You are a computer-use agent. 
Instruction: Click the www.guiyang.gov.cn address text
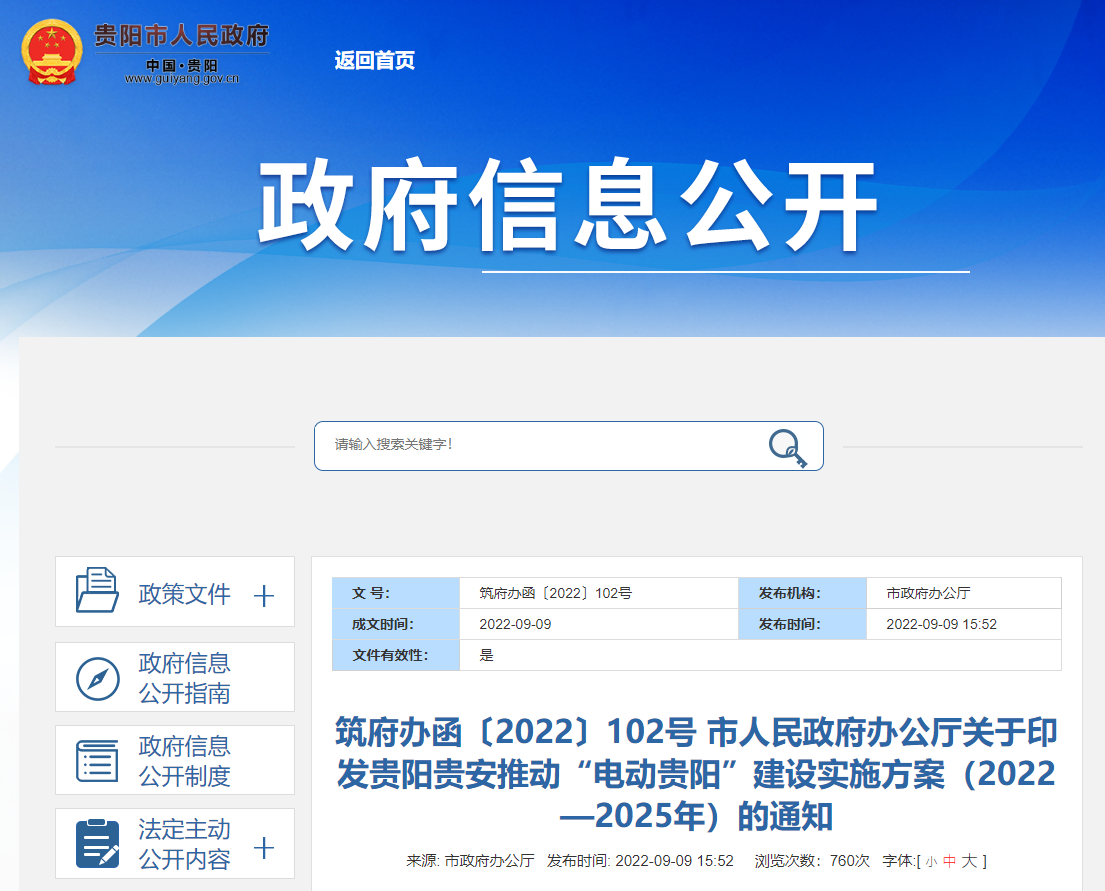(x=182, y=79)
